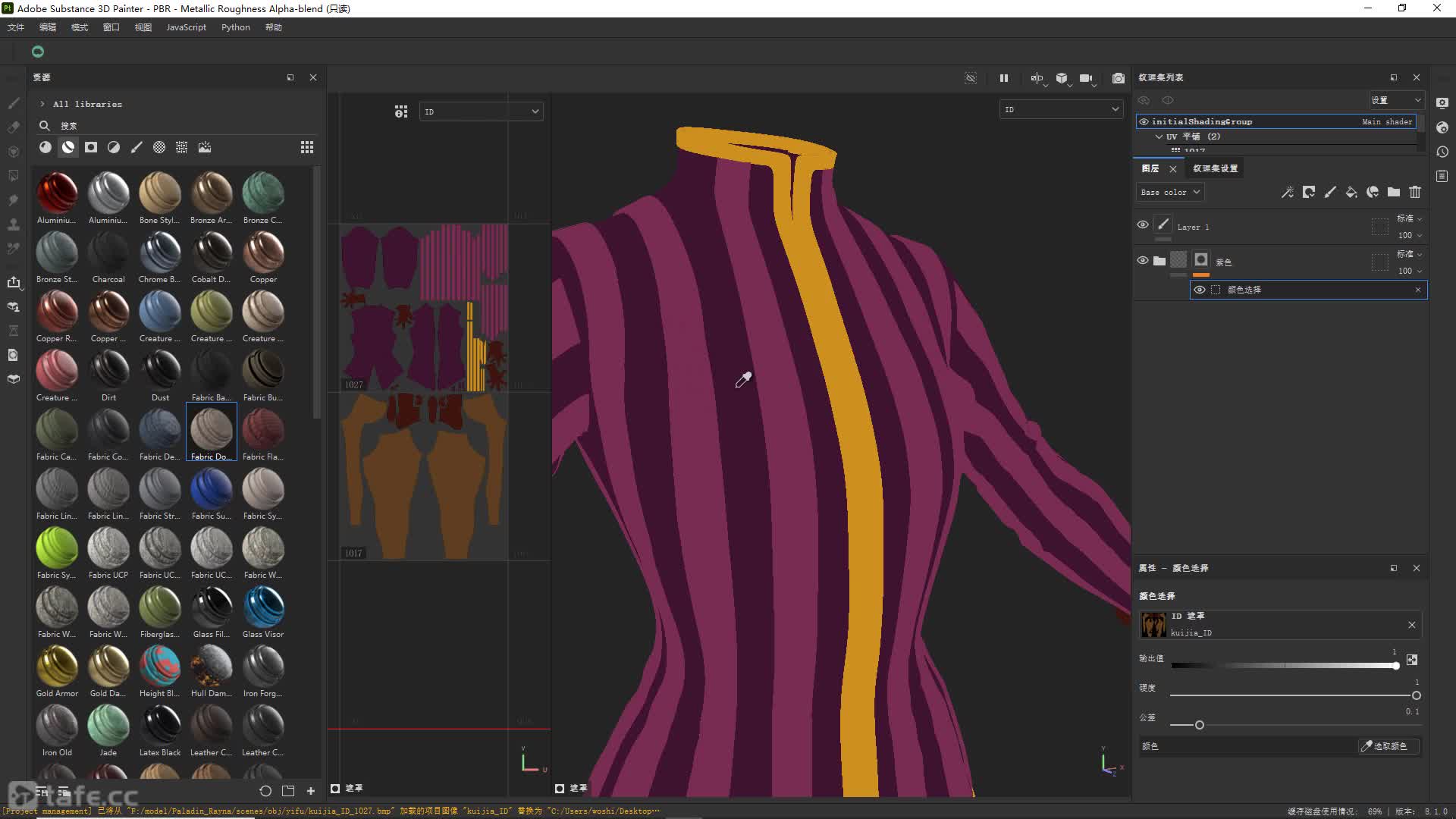Image resolution: width=1456 pixels, height=819 pixels.
Task: Toggle hide-overlay icon in viewport toolbar
Action: tap(971, 78)
